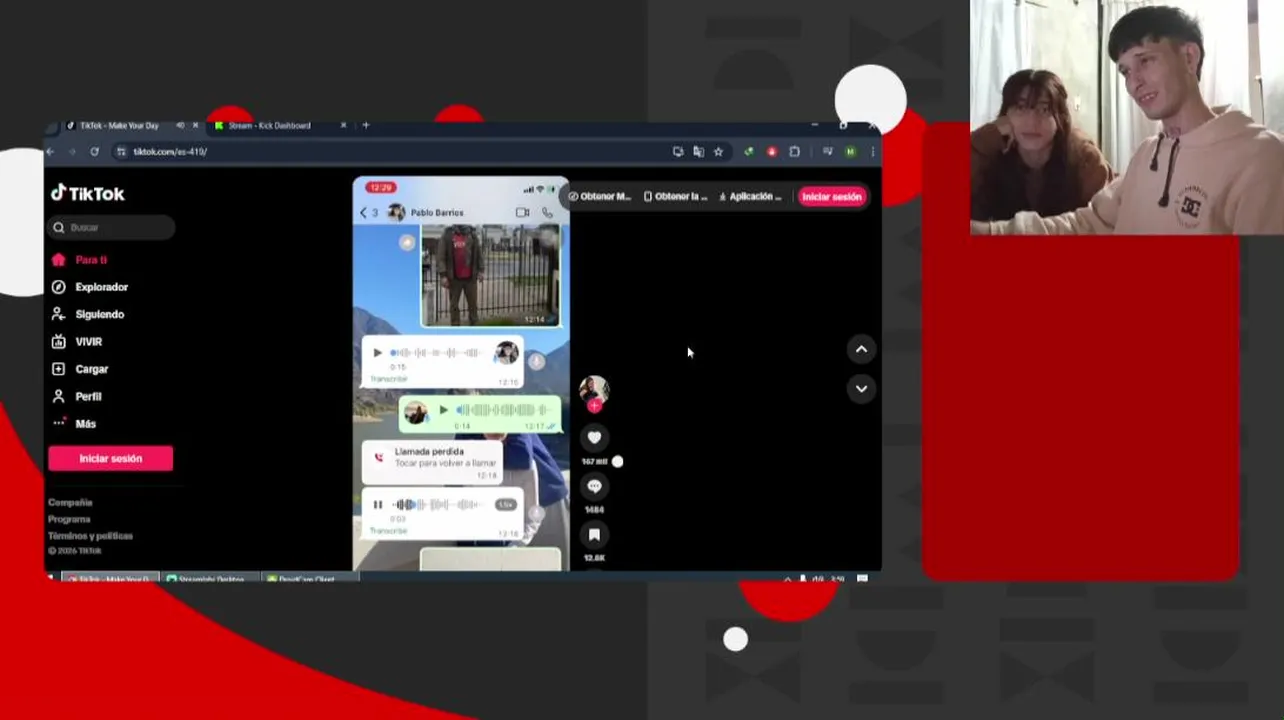
Task: Click the browser forward arrow
Action: click(x=72, y=152)
